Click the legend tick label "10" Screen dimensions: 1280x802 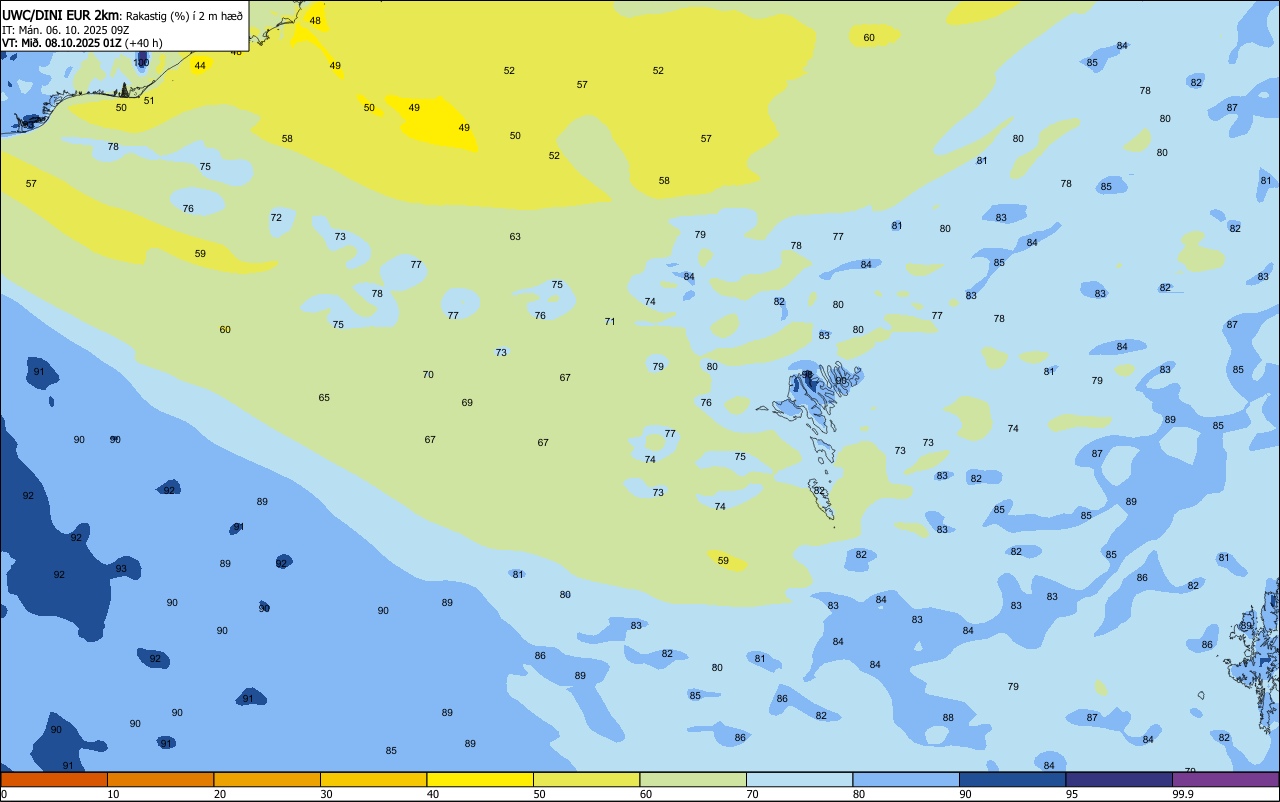pyautogui.click(x=114, y=794)
